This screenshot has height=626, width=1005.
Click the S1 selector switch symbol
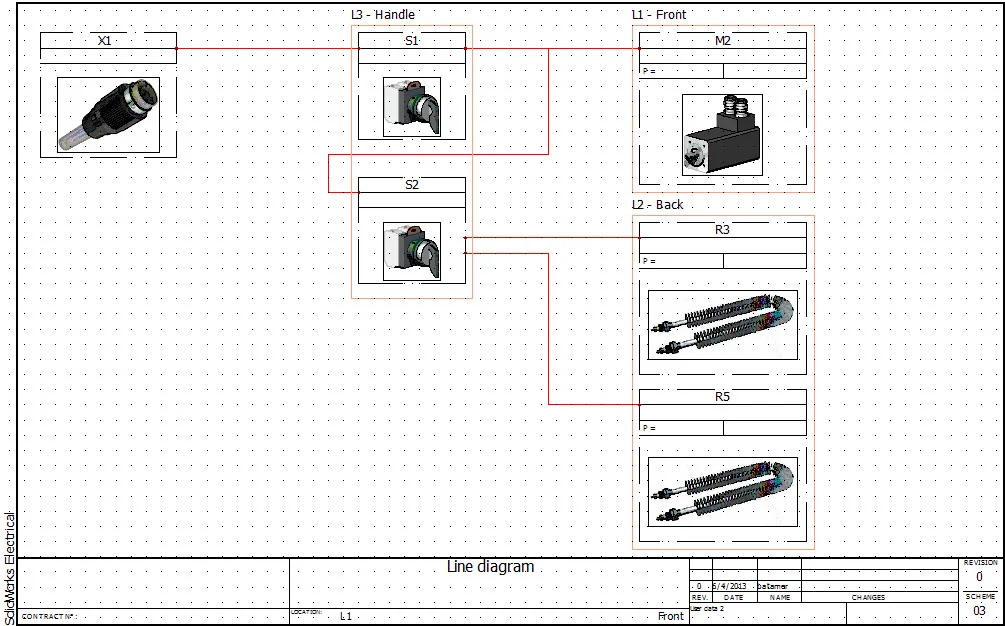[x=413, y=109]
